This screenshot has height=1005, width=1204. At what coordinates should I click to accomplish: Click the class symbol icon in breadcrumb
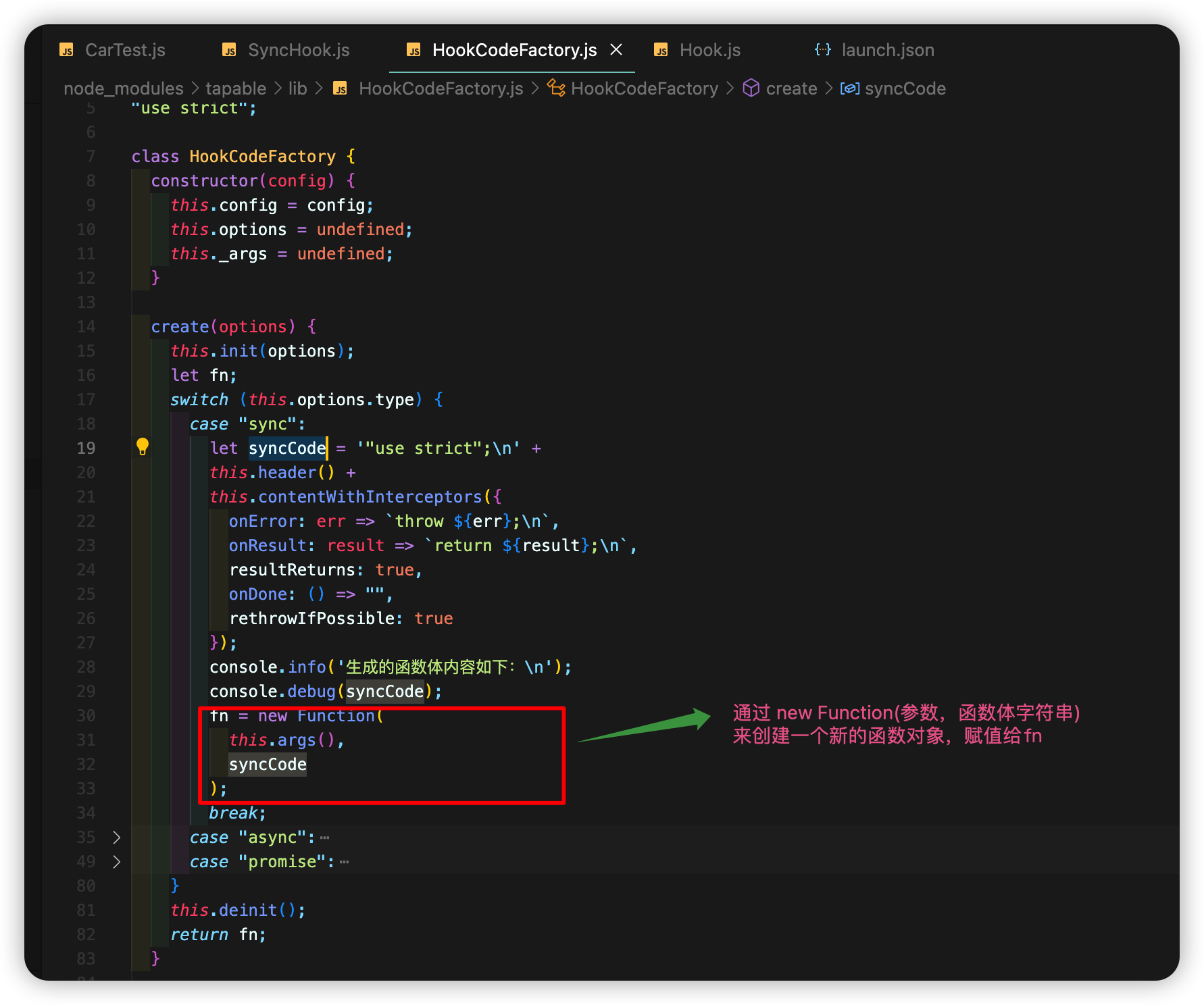[x=556, y=88]
